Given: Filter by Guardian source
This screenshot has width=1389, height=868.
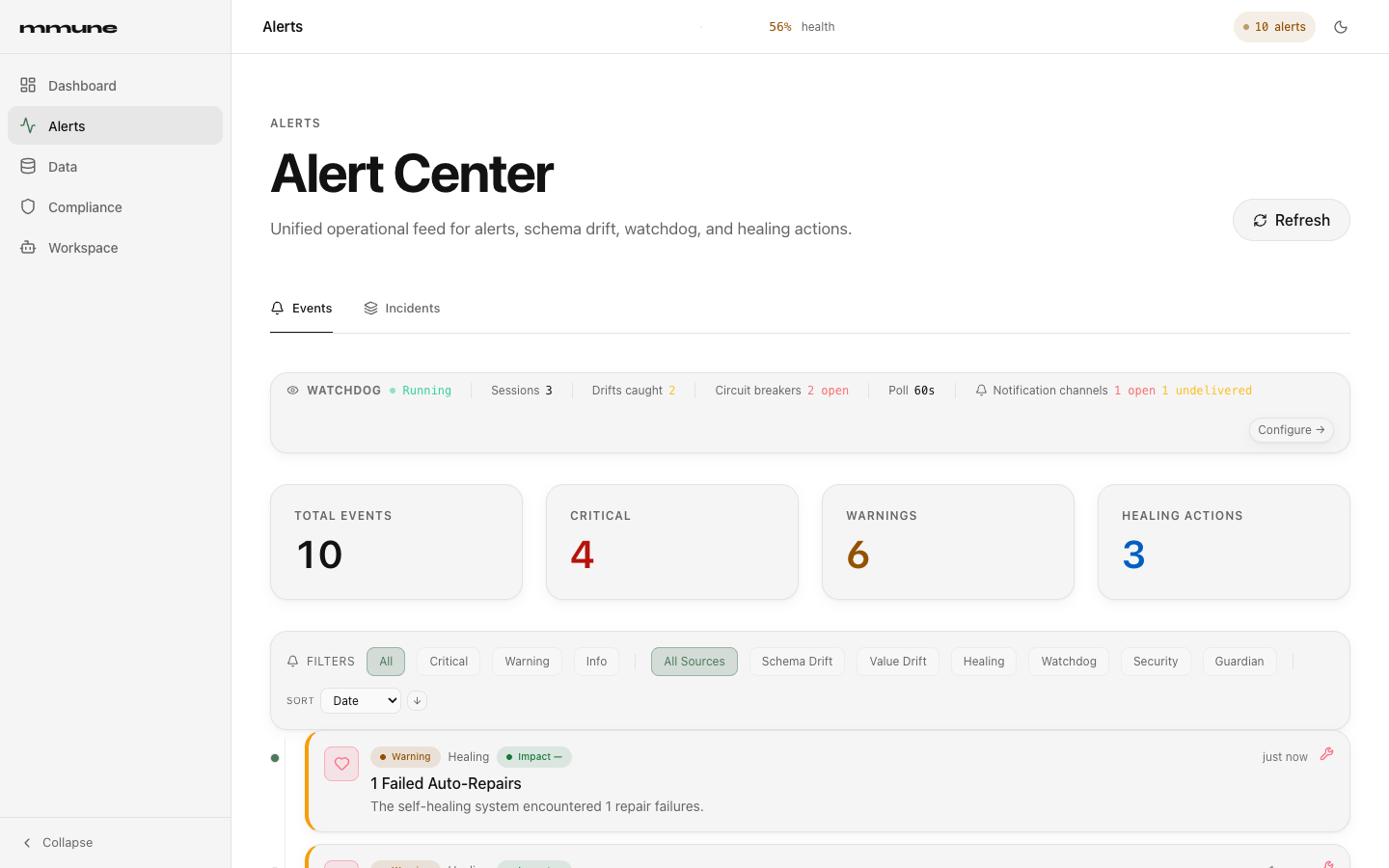Looking at the screenshot, I should (x=1239, y=662).
